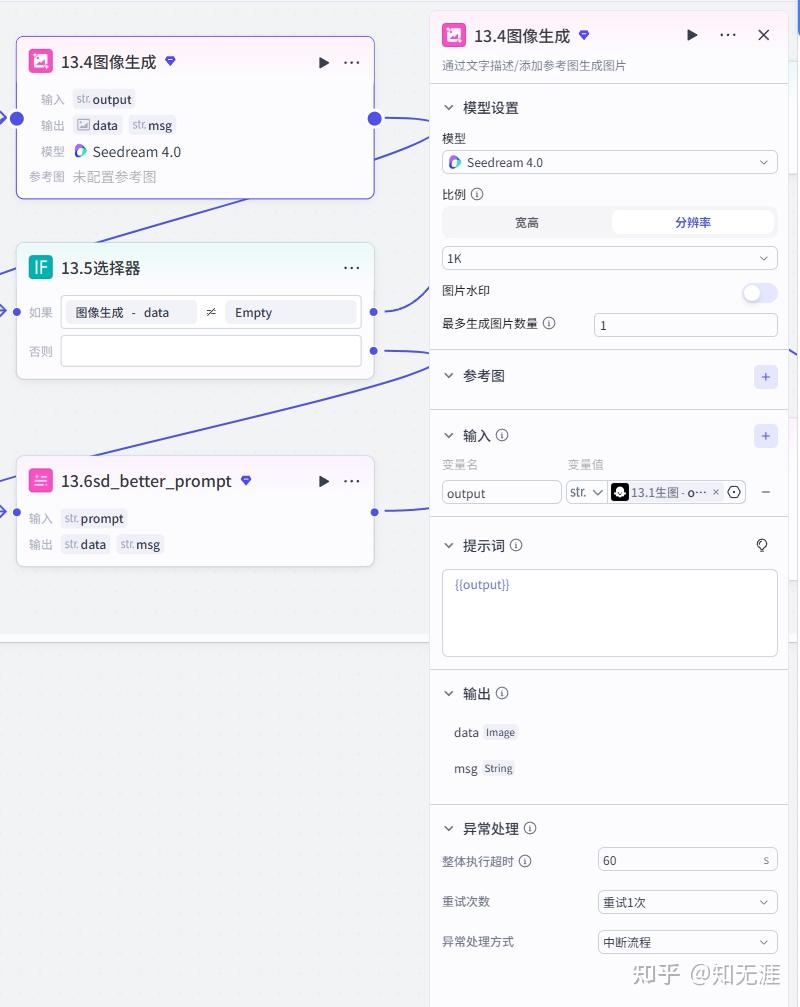Click the 图像生成 - data condition field
Image resolution: width=800 pixels, height=1007 pixels.
(x=131, y=312)
